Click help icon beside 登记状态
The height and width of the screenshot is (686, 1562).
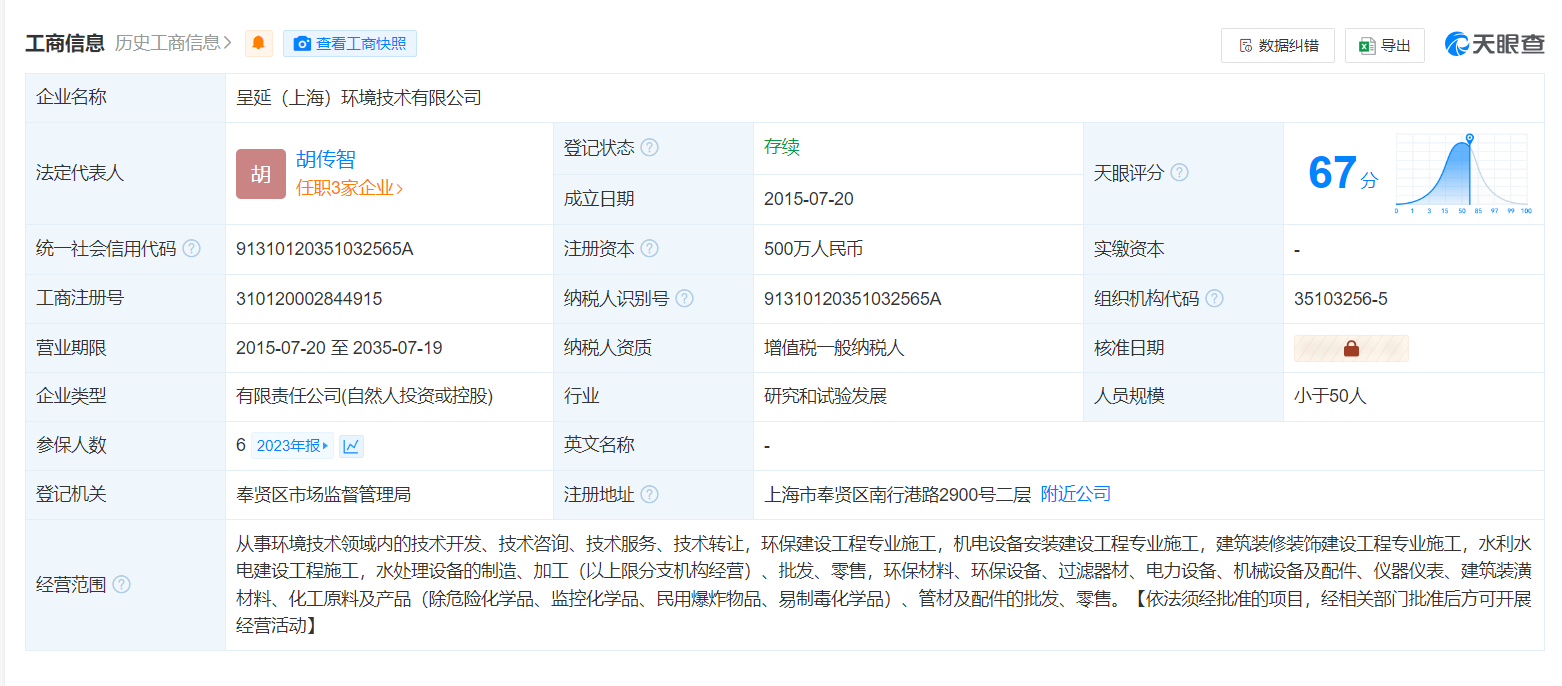click(x=650, y=148)
